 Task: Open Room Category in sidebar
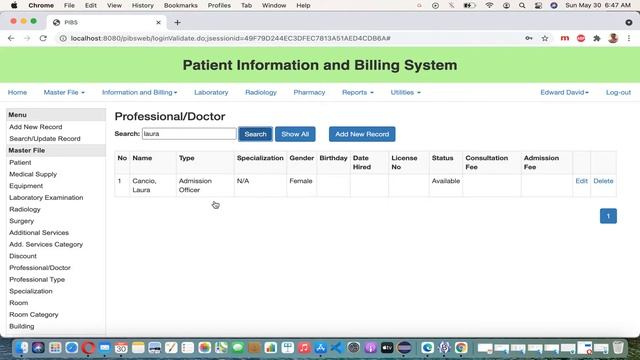(34, 315)
